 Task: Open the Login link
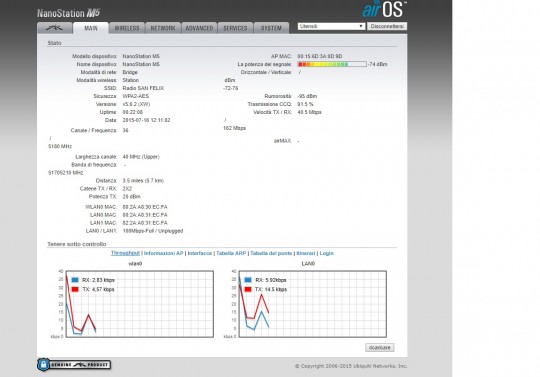pos(326,253)
